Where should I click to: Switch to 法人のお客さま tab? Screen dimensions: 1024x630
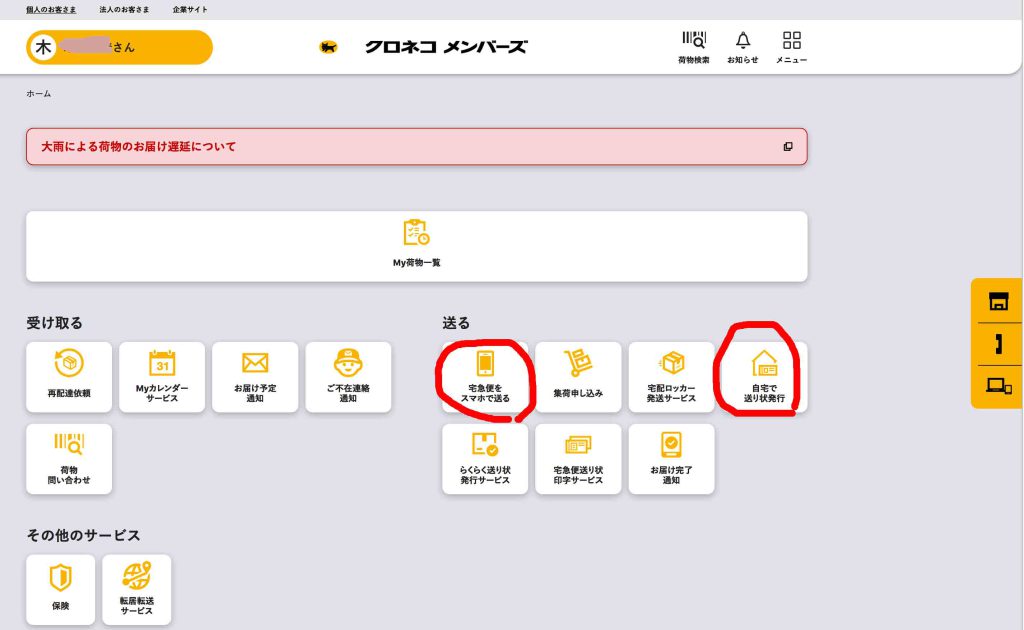124,10
